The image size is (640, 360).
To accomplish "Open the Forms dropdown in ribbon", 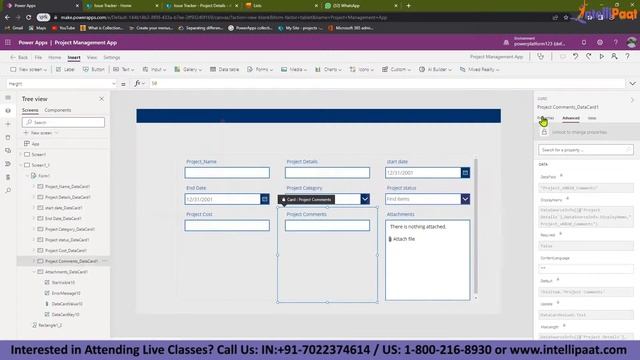I will (260, 69).
